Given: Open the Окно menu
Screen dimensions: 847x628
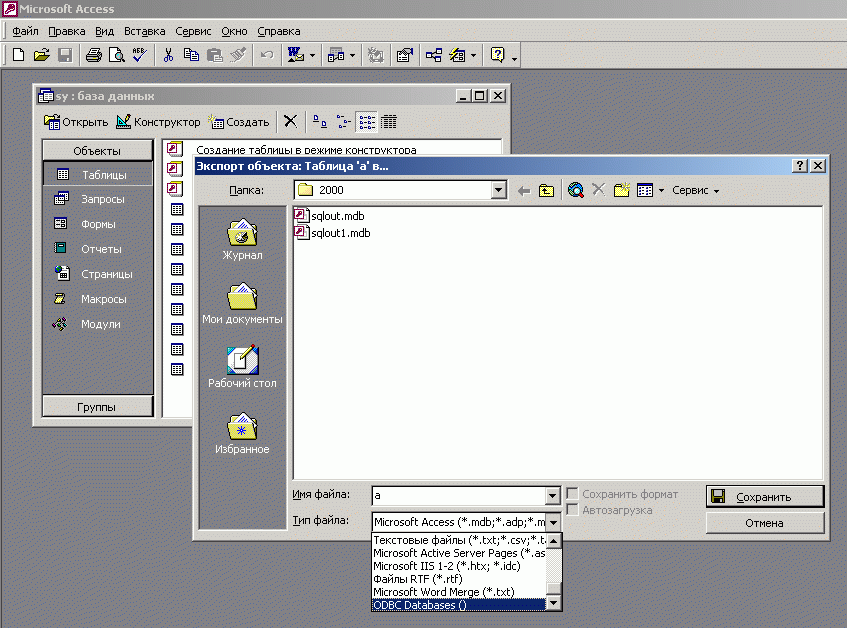Looking at the screenshot, I should (234, 31).
